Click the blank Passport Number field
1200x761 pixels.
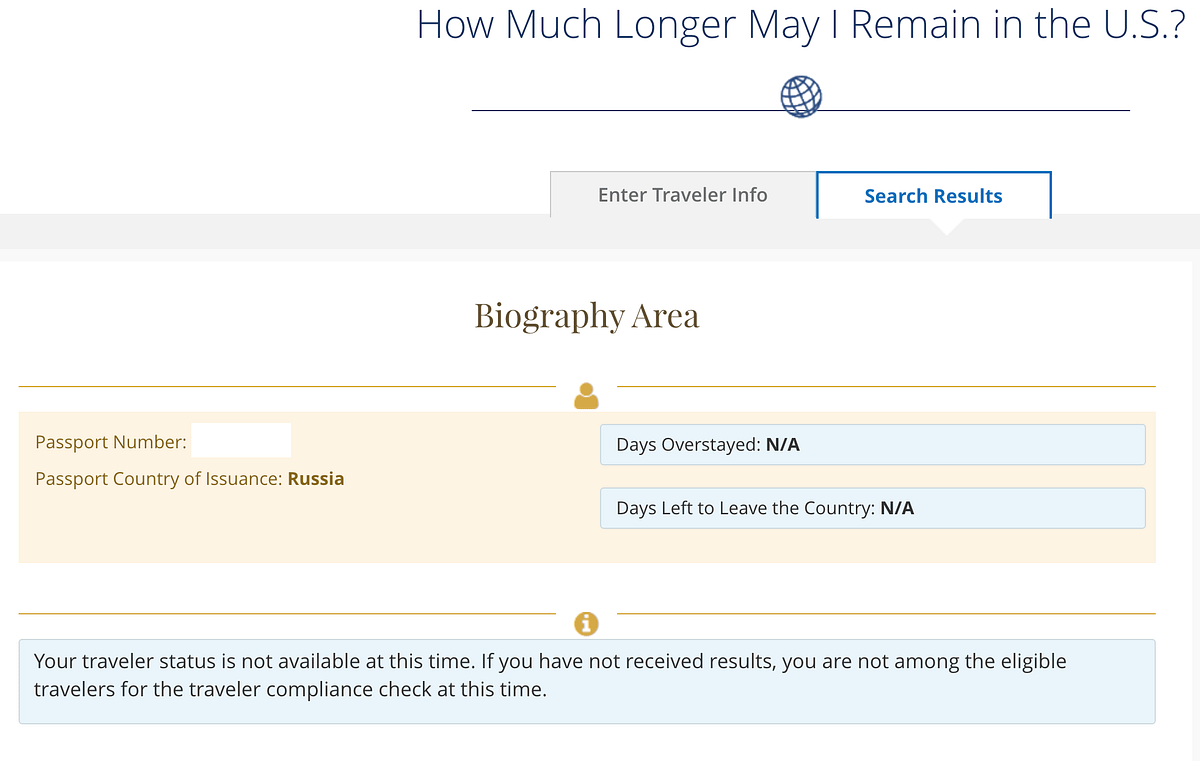click(241, 441)
